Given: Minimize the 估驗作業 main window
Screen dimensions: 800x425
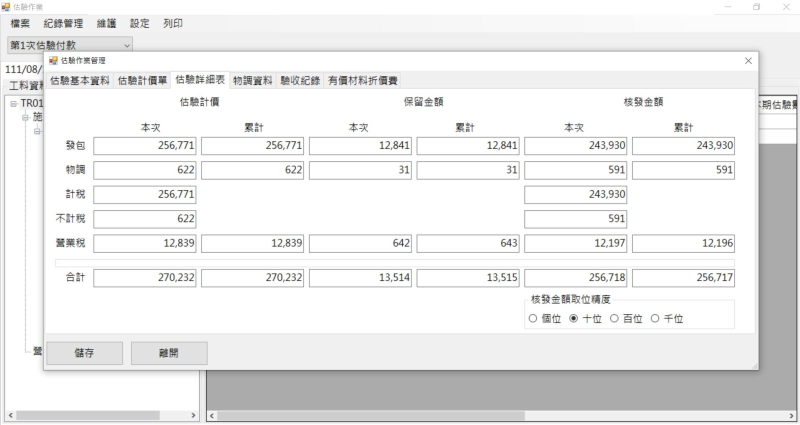Looking at the screenshot, I should pyautogui.click(x=728, y=7).
